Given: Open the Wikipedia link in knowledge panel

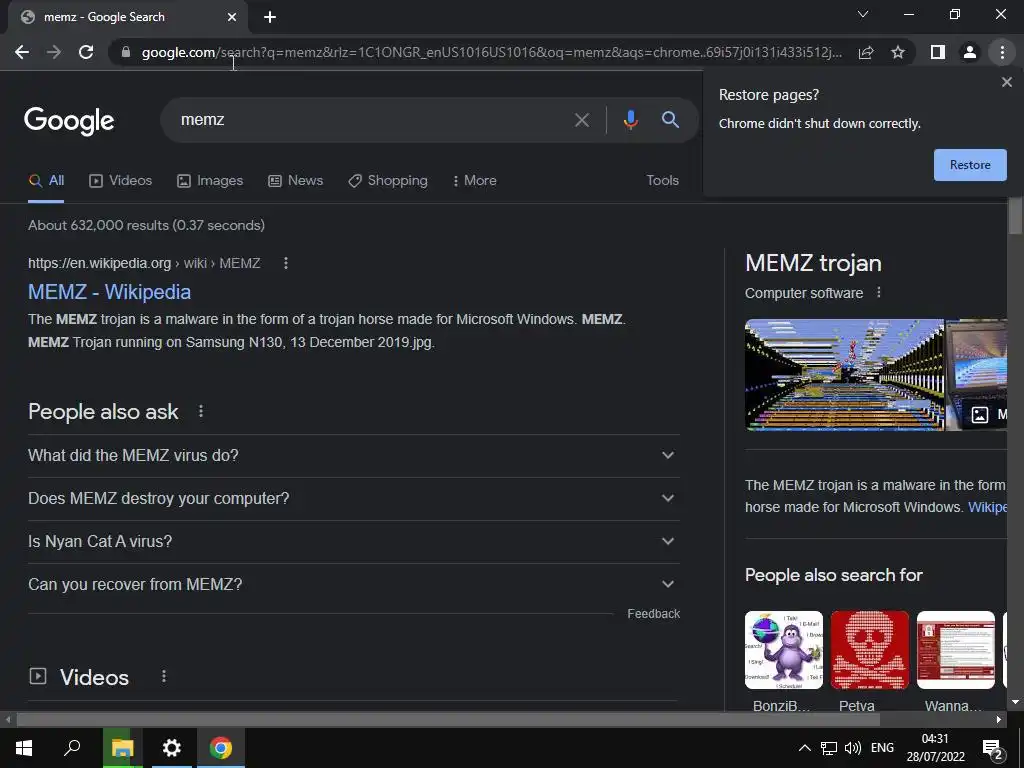Looking at the screenshot, I should point(987,507).
